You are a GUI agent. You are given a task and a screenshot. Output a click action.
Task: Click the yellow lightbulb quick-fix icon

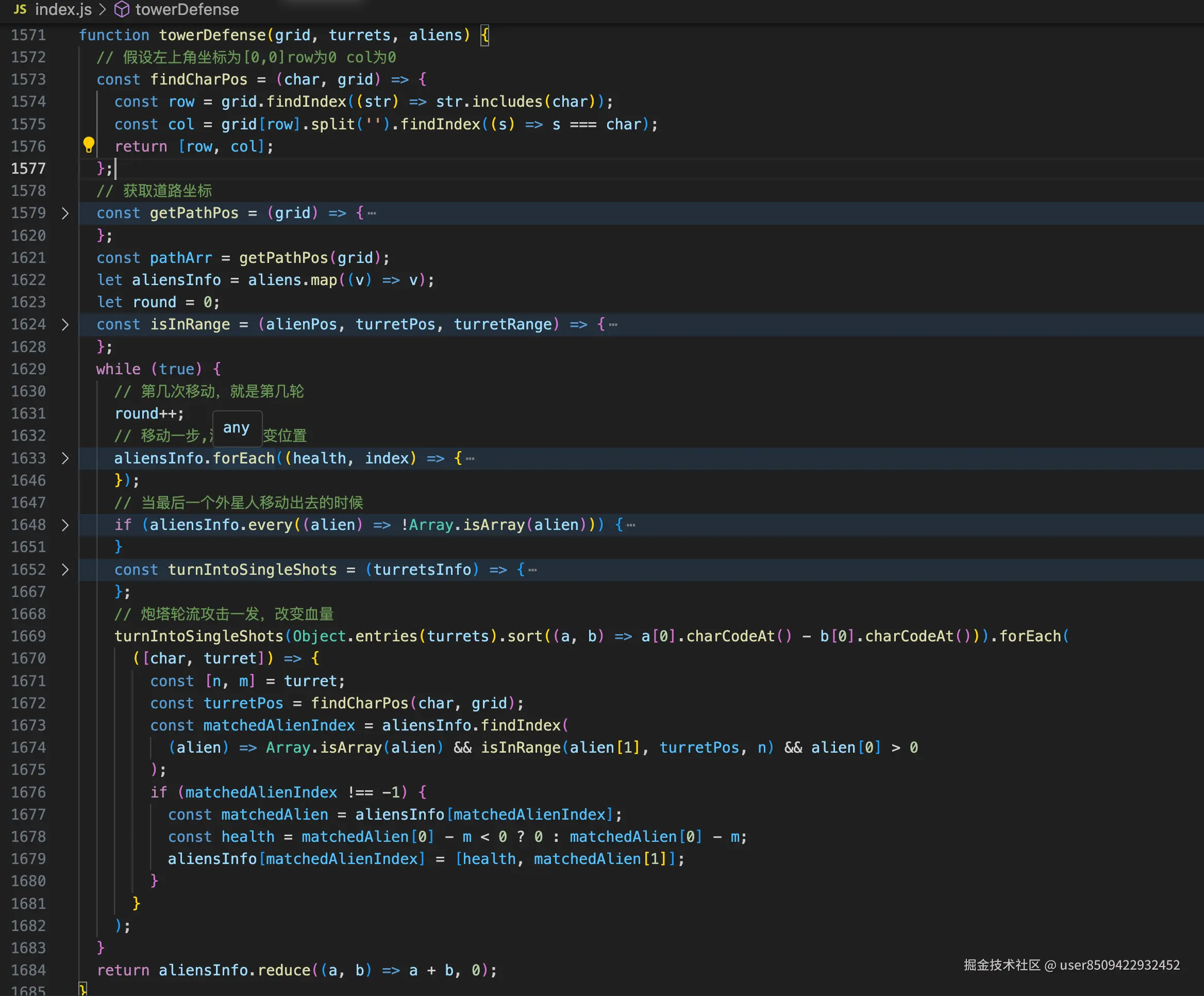(x=88, y=144)
